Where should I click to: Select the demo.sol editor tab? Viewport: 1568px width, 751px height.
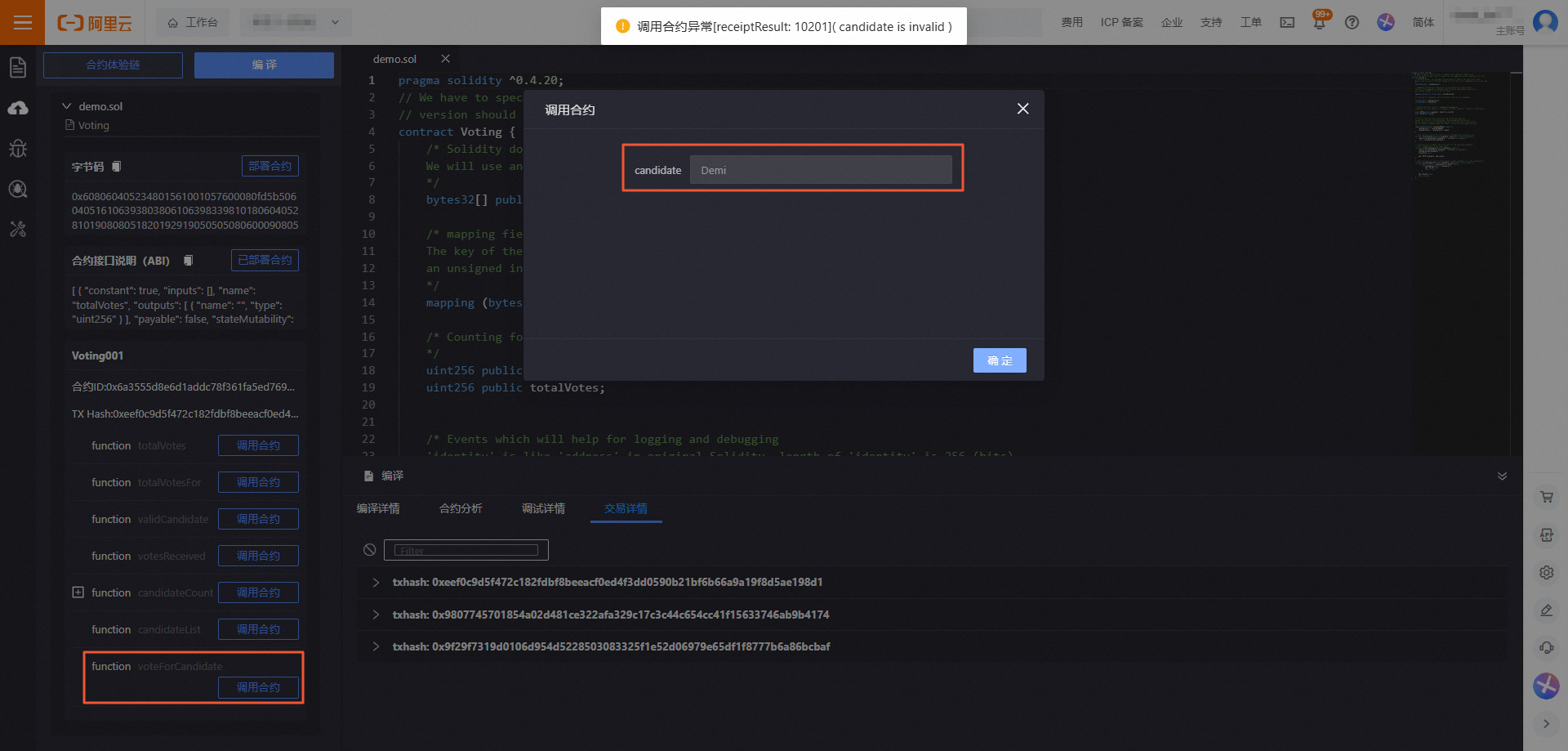[x=394, y=59]
